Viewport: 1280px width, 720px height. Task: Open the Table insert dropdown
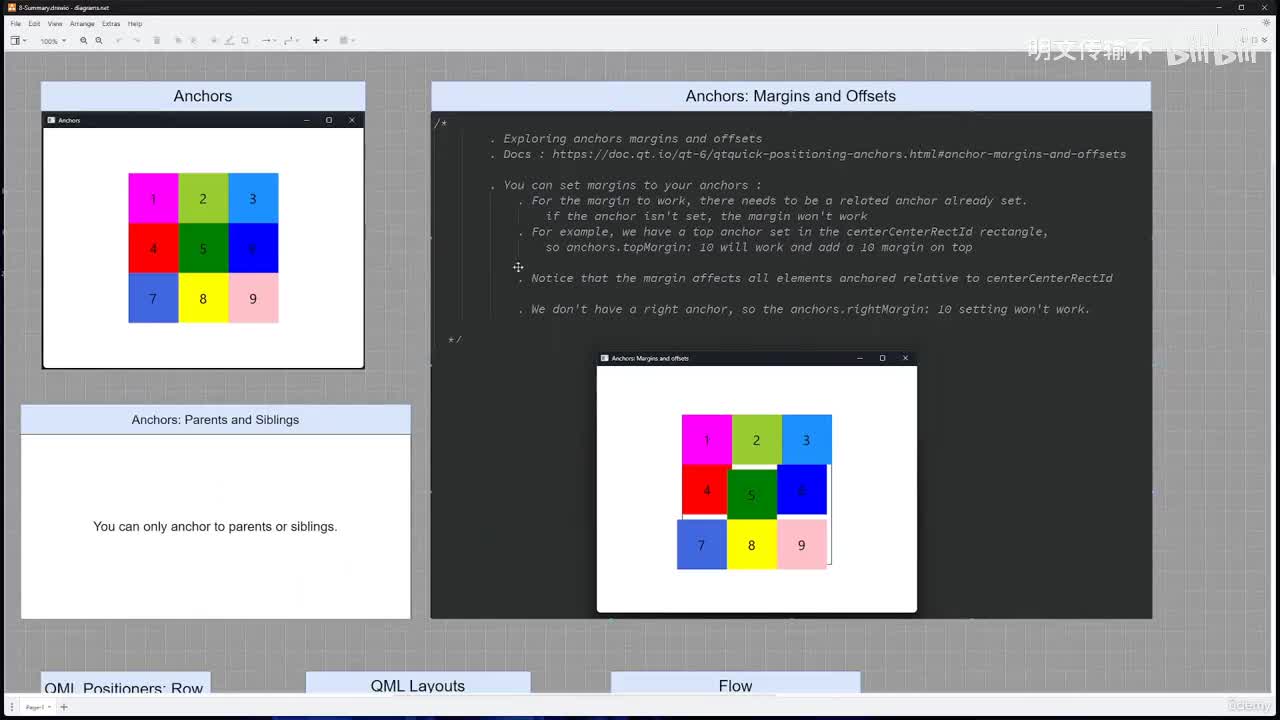pos(346,41)
